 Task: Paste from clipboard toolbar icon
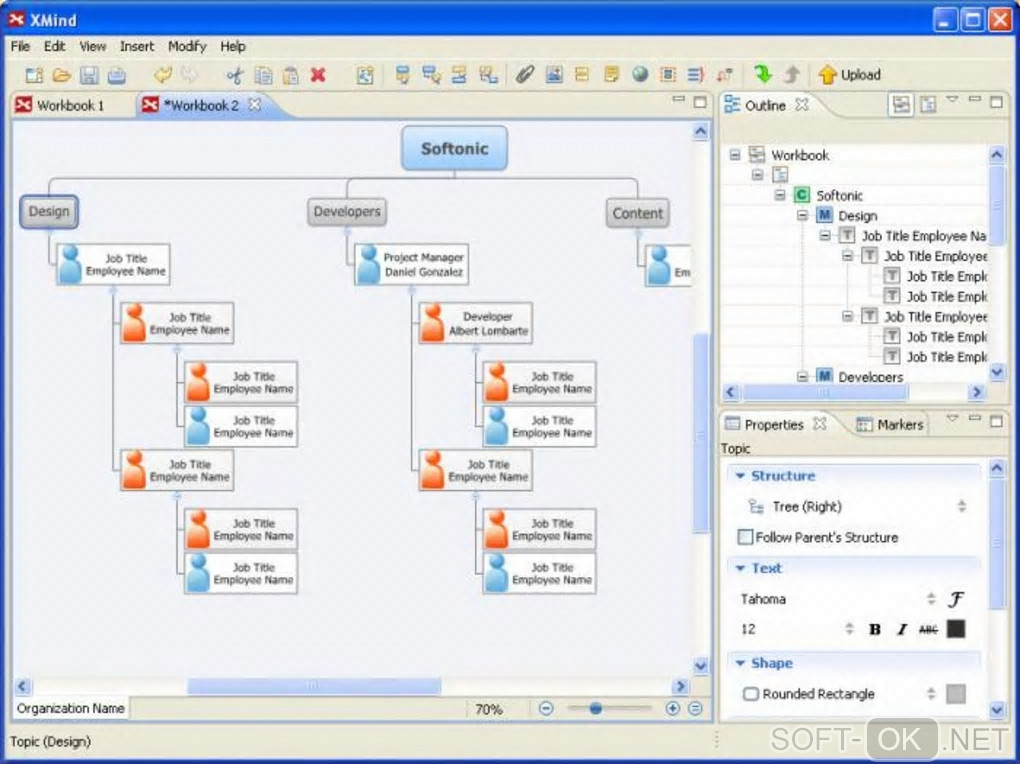291,75
